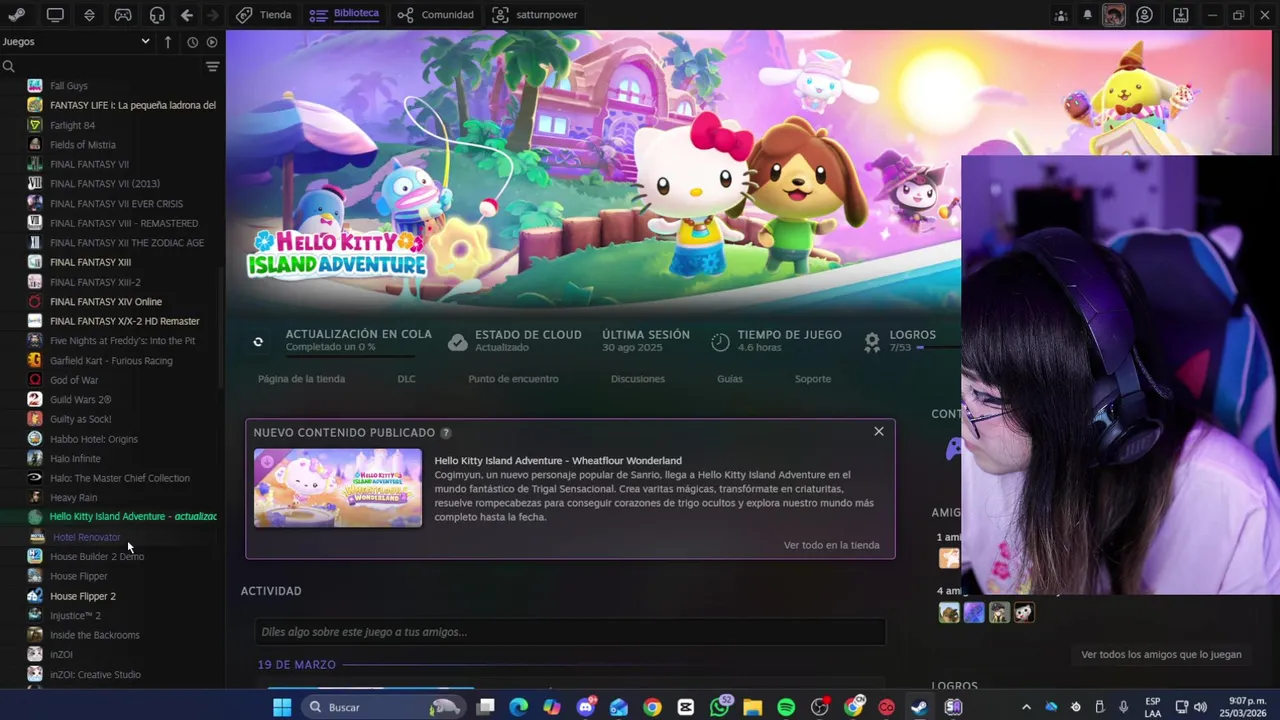Open the advanced filters icon in sidebar
The width and height of the screenshot is (1280, 720).
pyautogui.click(x=212, y=67)
